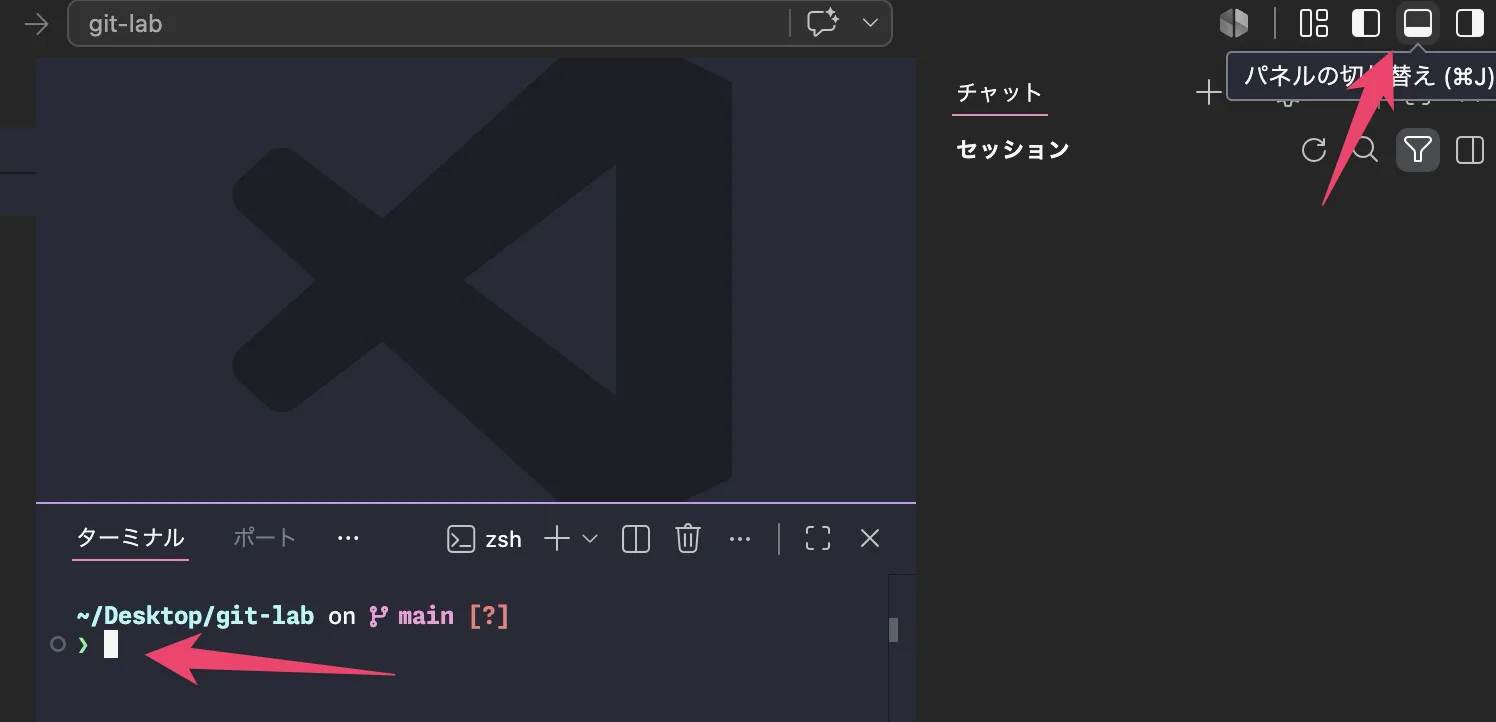Switch to the ターミナル tab

(x=131, y=538)
